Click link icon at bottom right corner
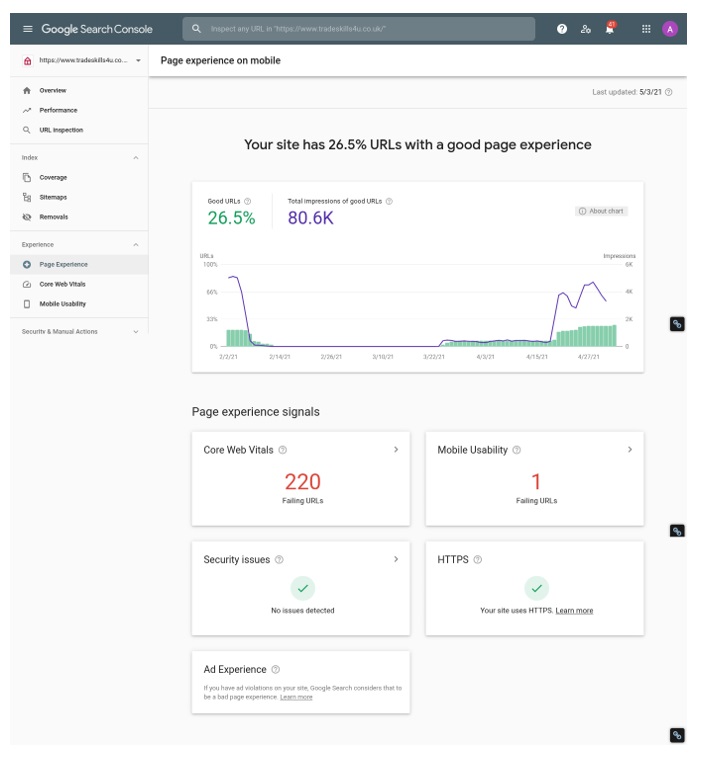The height and width of the screenshot is (760, 705). (x=677, y=735)
